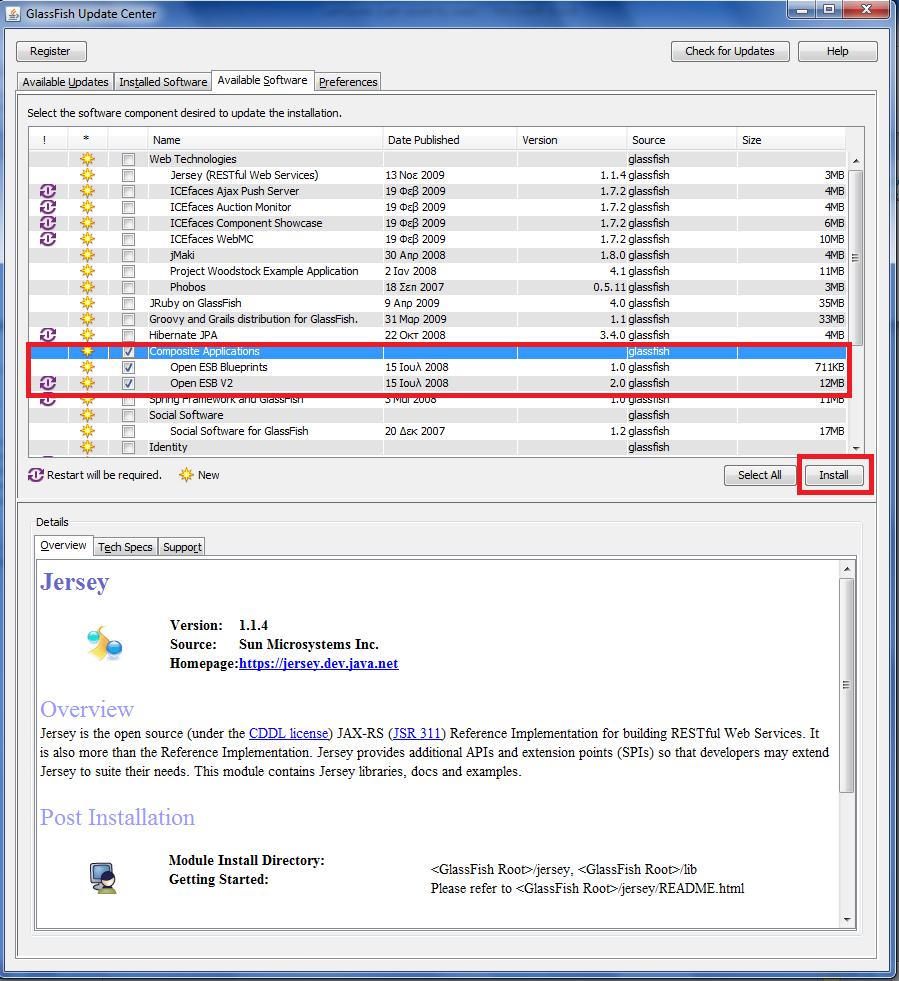Check the Web Technologies checkbox

point(128,160)
